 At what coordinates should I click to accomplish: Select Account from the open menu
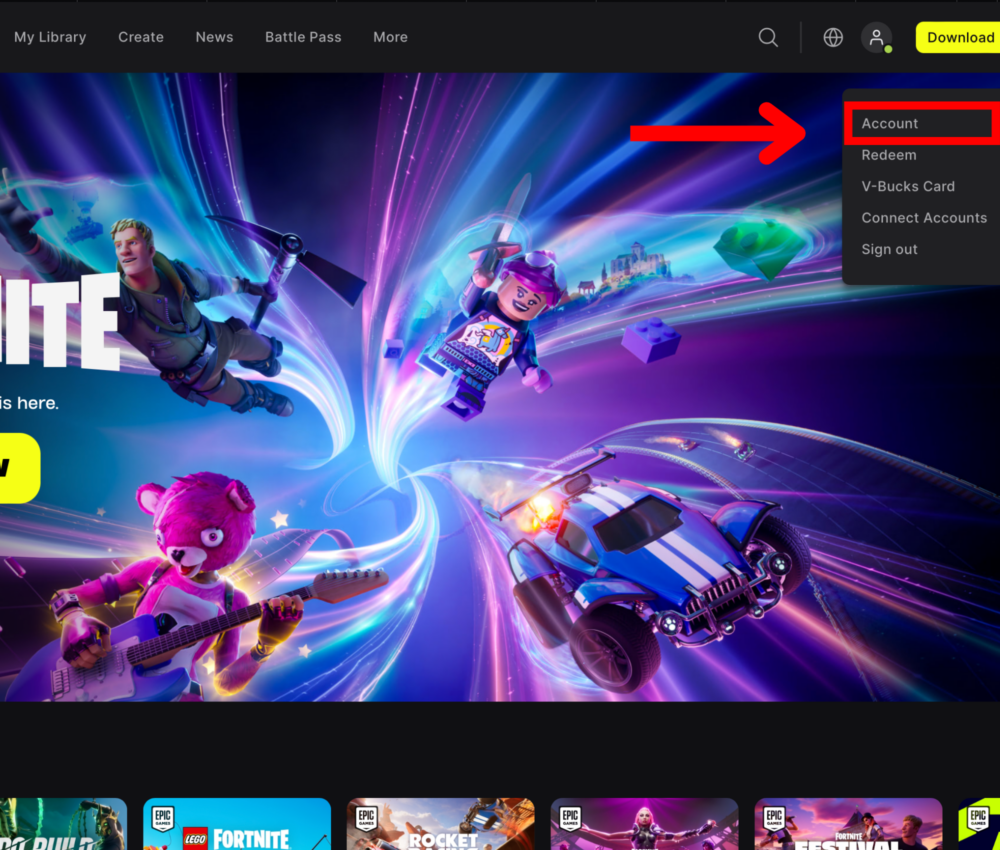(890, 123)
